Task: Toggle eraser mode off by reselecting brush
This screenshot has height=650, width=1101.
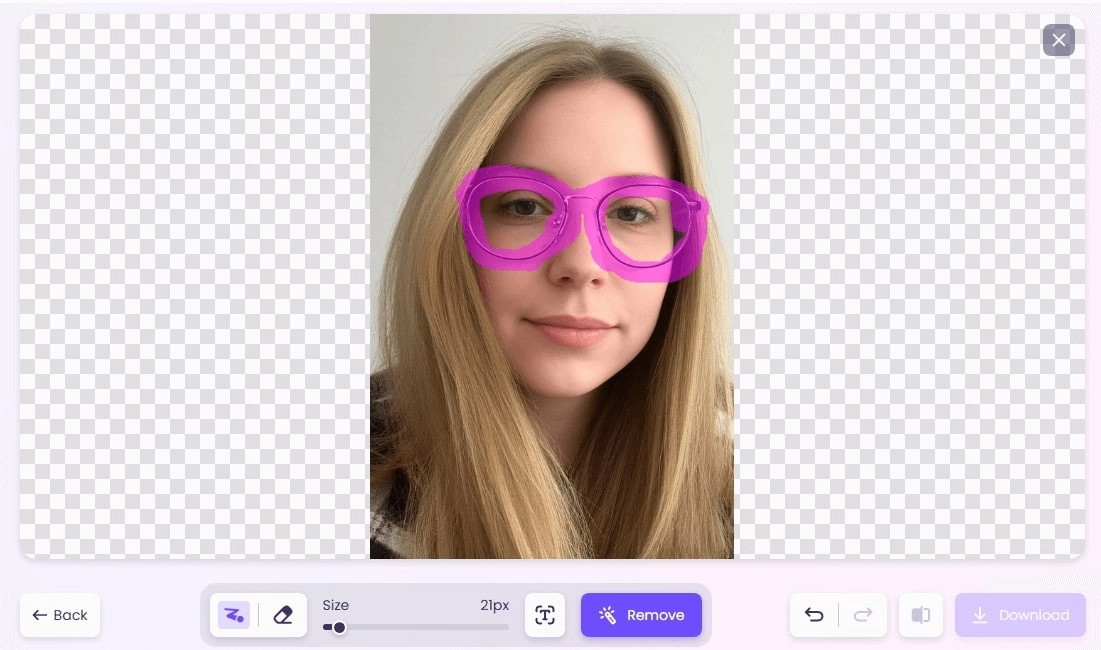Action: click(x=233, y=615)
